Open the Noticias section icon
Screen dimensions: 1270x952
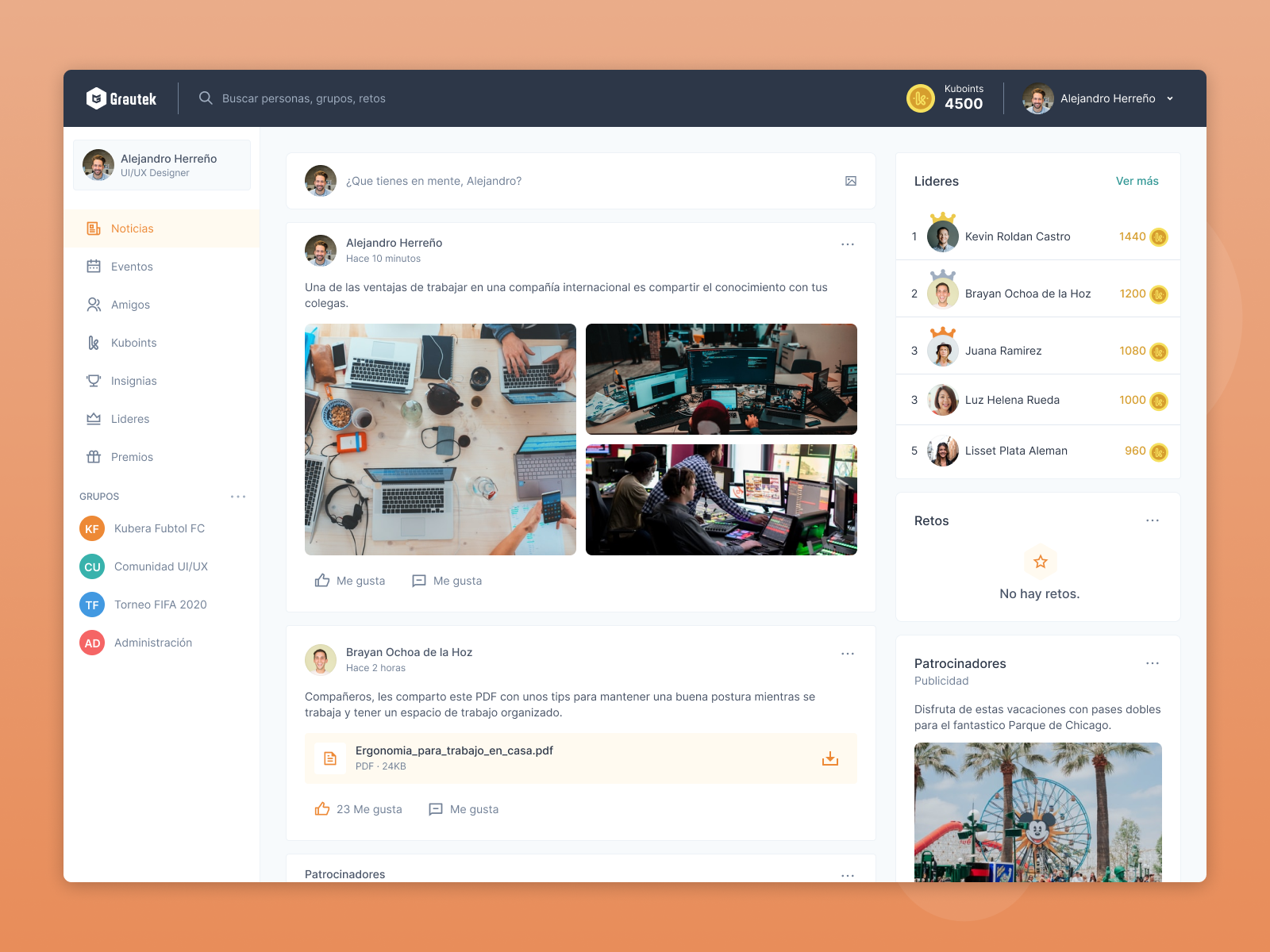coord(94,228)
